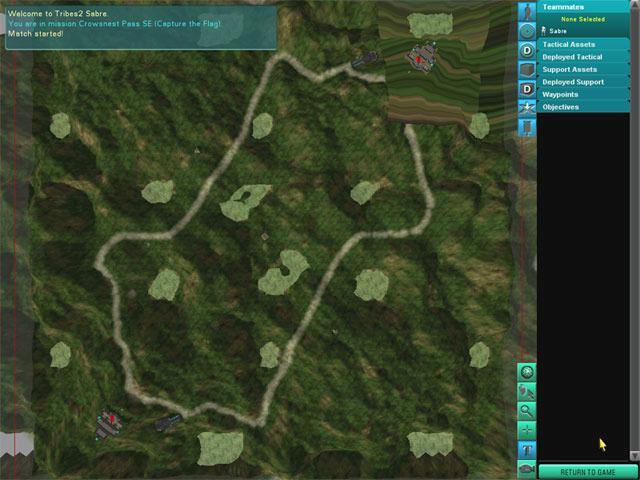Expand the Support Assets category
This screenshot has height=480, width=640.
[583, 69]
